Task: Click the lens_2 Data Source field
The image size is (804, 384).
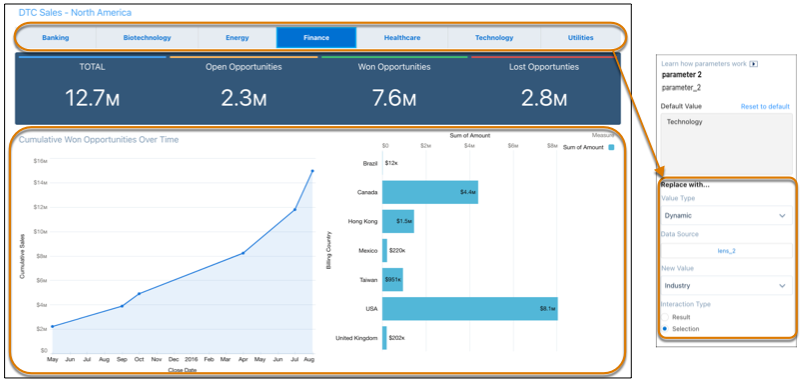Action: 726,251
